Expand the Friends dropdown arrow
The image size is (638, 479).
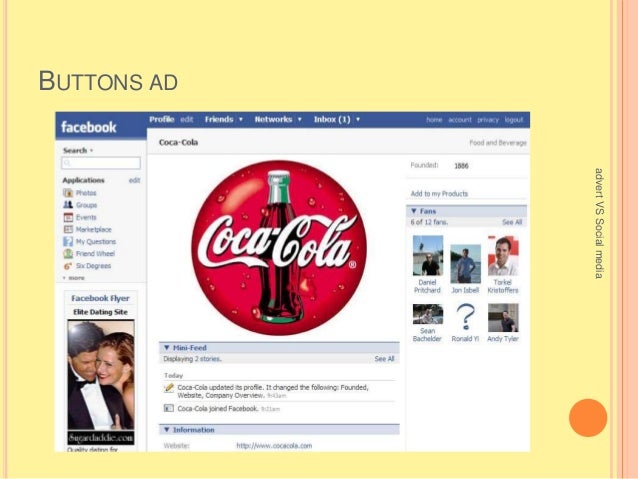click(x=241, y=119)
